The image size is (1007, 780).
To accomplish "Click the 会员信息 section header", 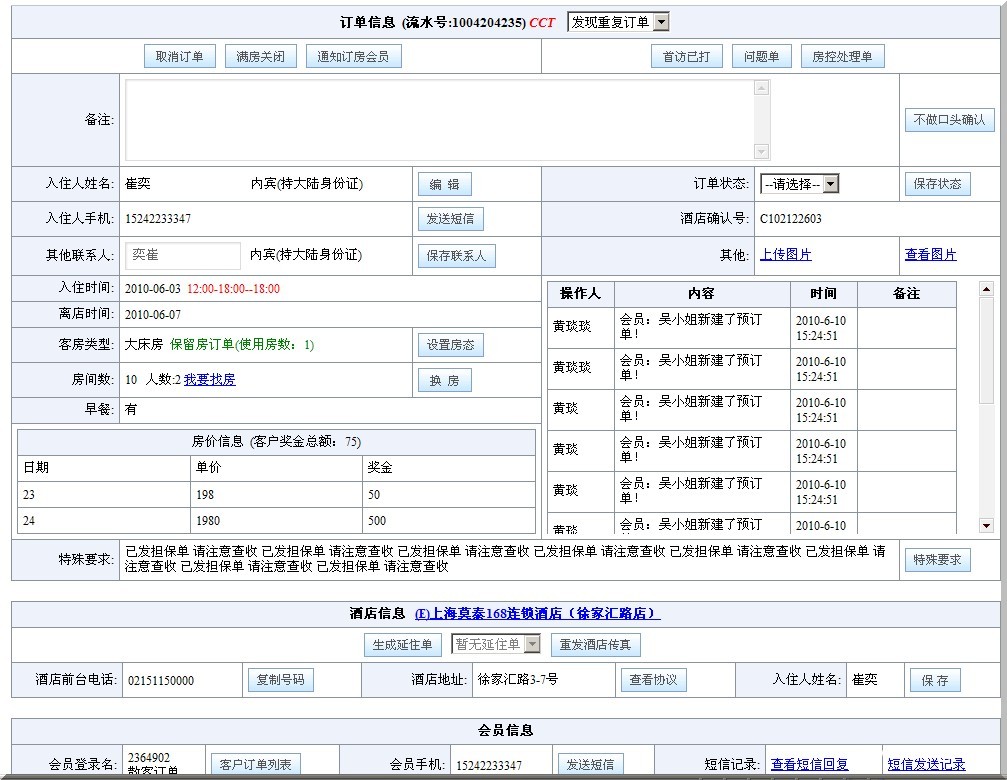I will (505, 731).
